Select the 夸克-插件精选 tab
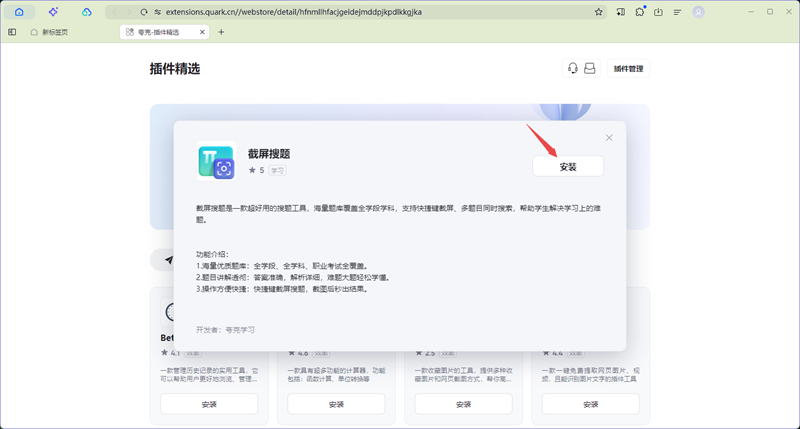The image size is (800, 429). coord(158,32)
